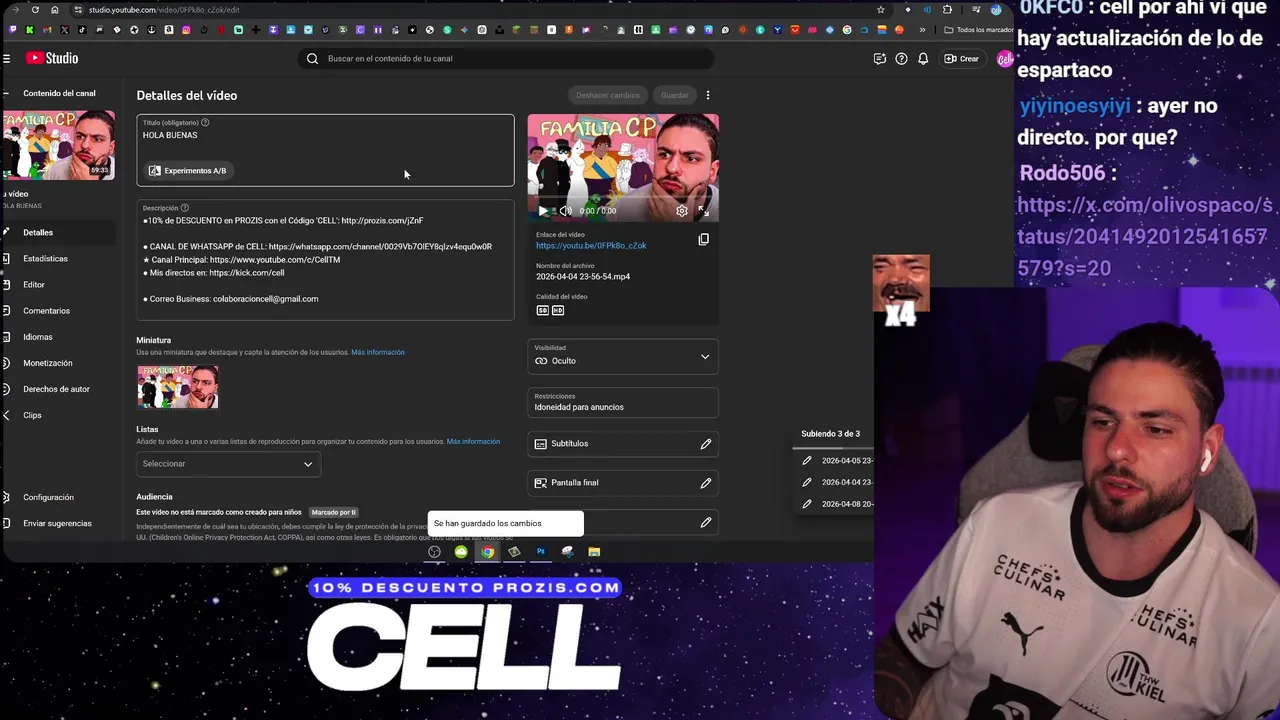Click the search magnifier icon

pos(312,58)
